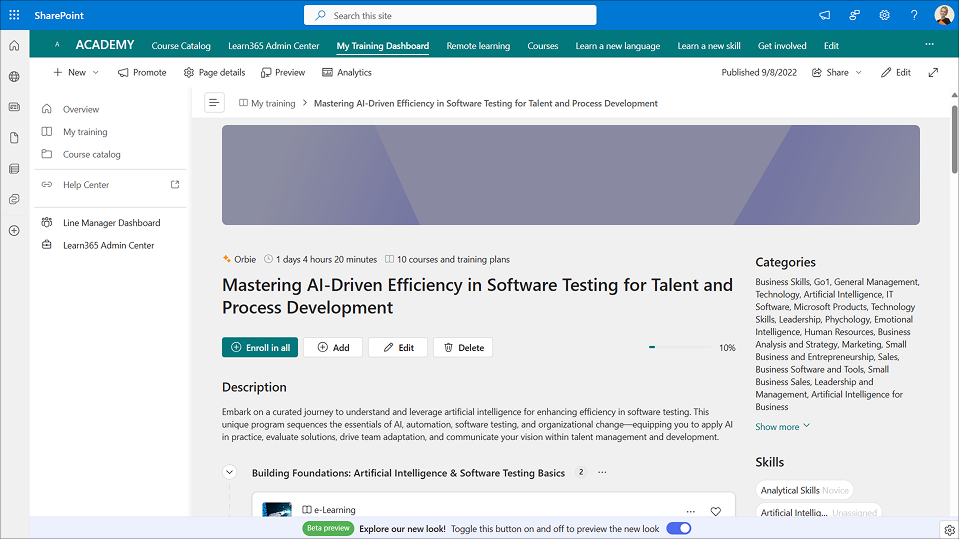The image size is (959, 539).
Task: Open the help question mark icon
Action: 914,15
